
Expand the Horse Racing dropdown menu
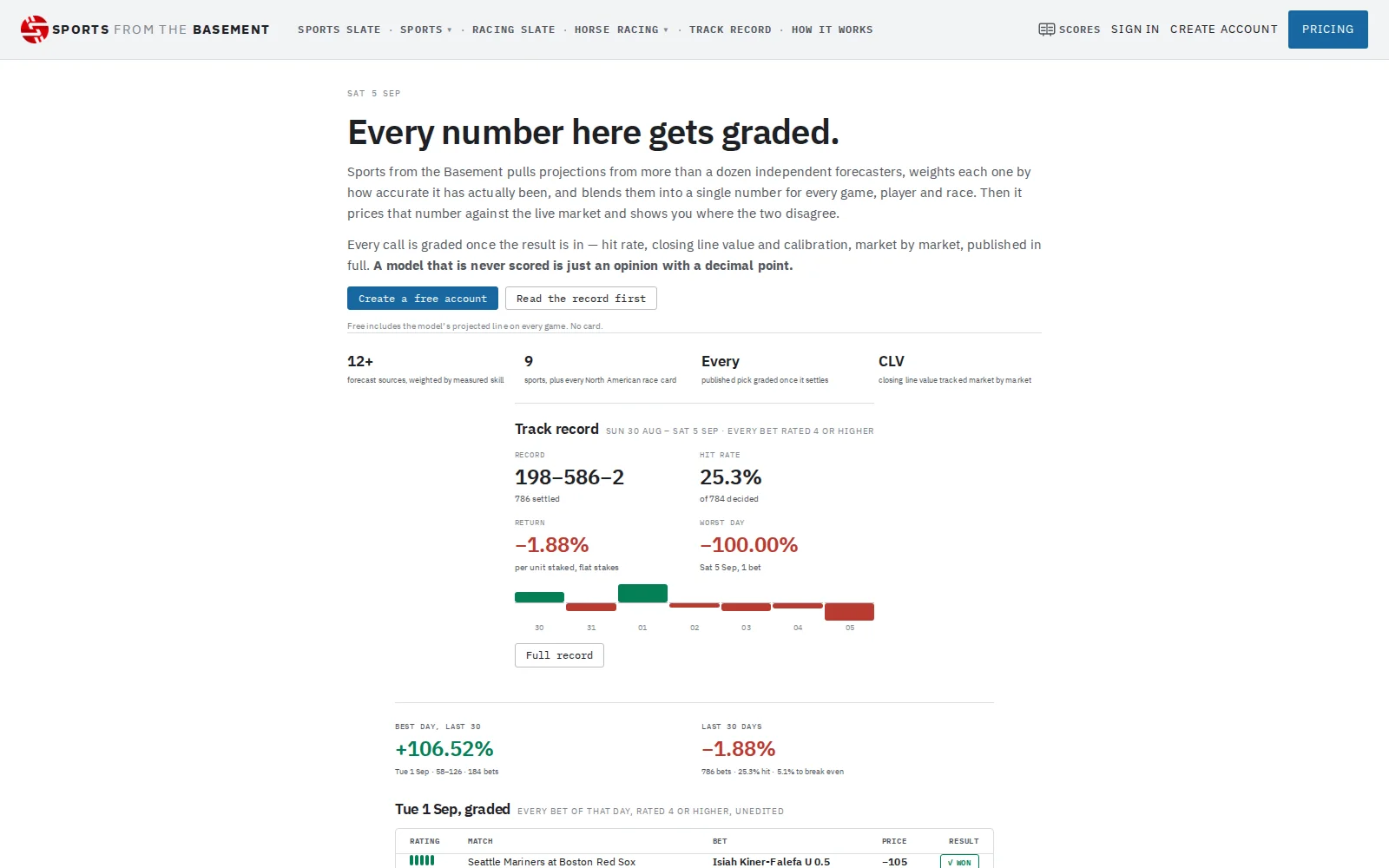point(622,30)
